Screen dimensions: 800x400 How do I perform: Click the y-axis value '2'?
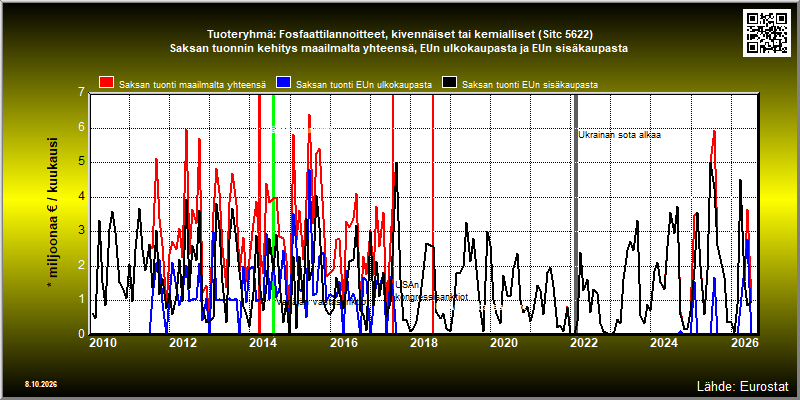pyautogui.click(x=82, y=265)
